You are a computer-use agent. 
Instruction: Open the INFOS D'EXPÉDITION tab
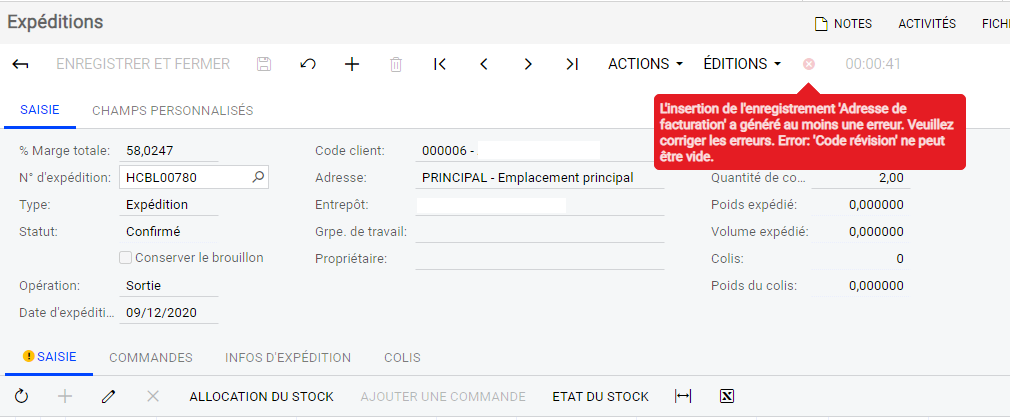click(288, 358)
